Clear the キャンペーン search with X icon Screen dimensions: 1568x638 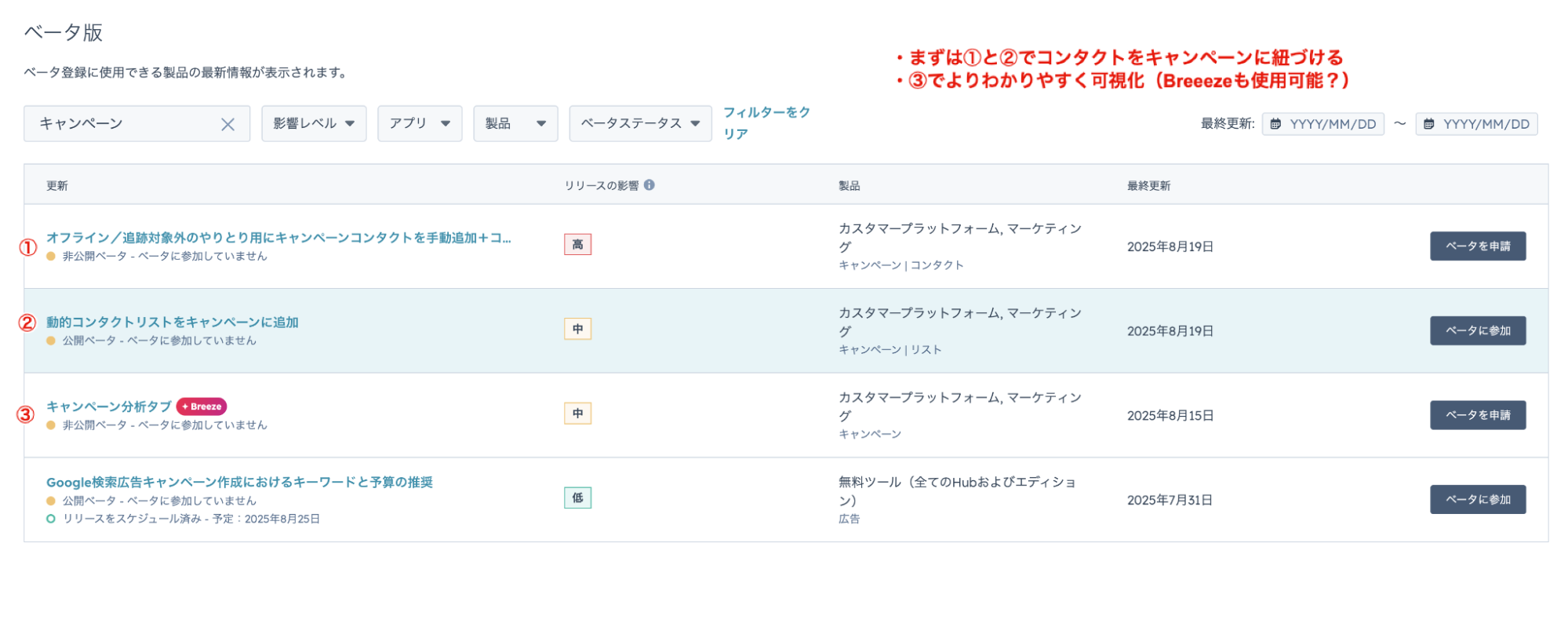click(x=227, y=124)
